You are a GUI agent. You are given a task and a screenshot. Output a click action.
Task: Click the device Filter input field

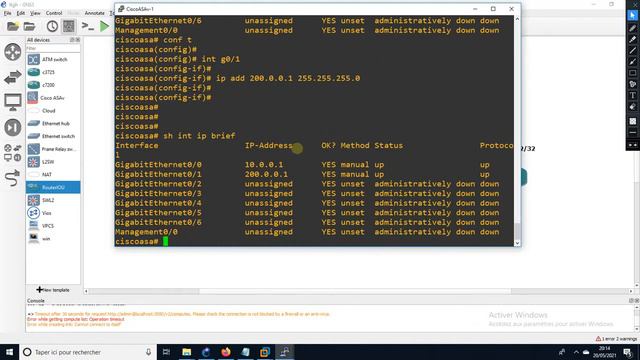[53, 48]
